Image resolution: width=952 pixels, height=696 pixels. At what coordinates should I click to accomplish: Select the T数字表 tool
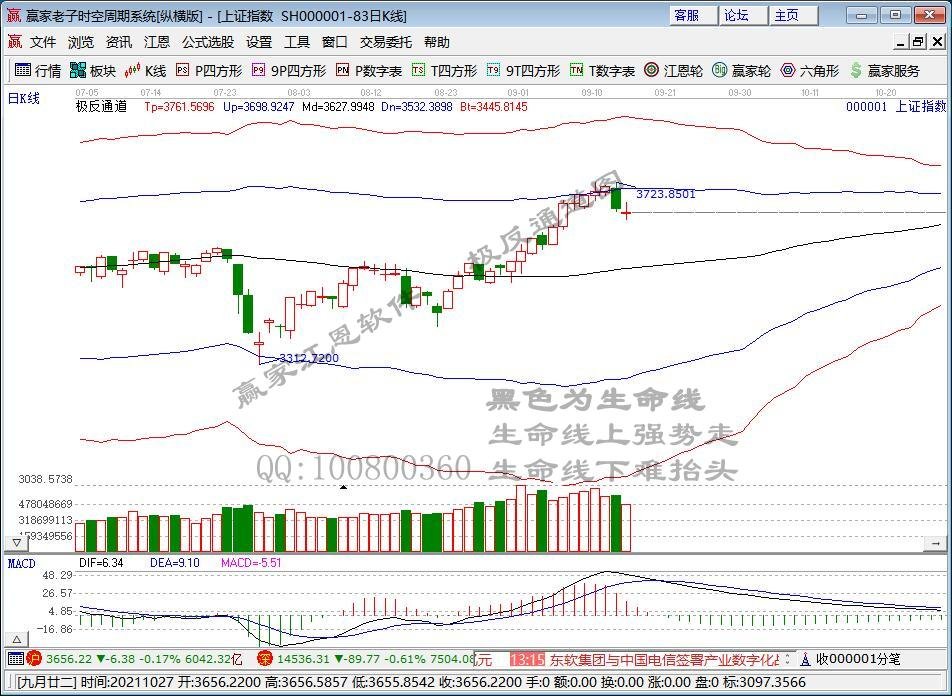click(x=602, y=71)
